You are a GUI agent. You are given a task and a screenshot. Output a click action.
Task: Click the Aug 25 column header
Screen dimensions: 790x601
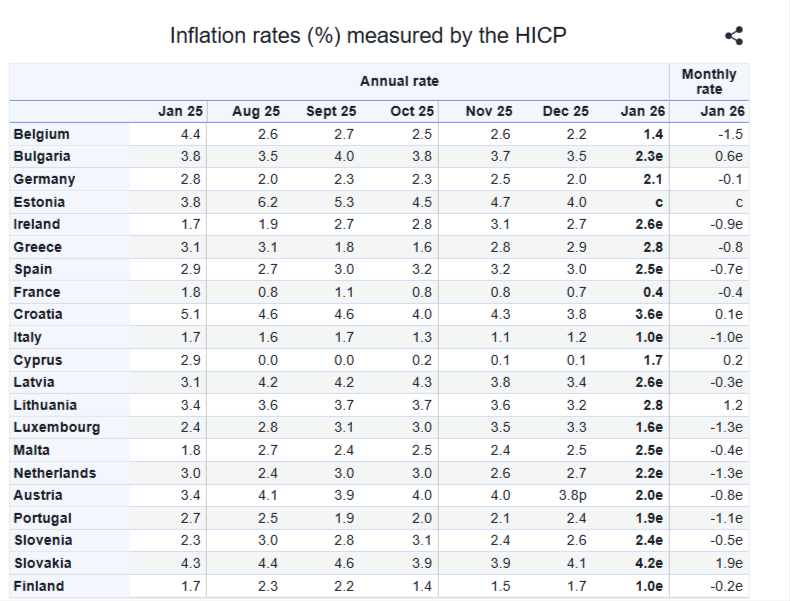tap(256, 112)
